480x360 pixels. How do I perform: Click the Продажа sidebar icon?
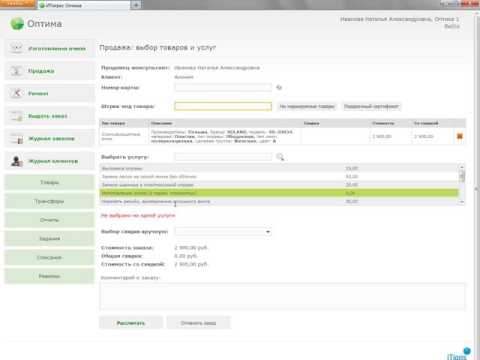coord(16,71)
